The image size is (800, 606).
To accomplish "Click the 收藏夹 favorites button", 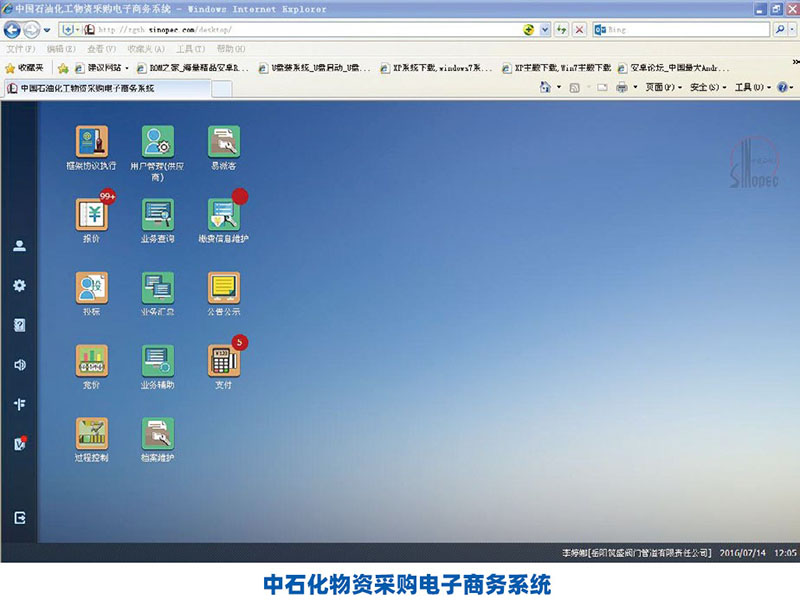I will [25, 68].
